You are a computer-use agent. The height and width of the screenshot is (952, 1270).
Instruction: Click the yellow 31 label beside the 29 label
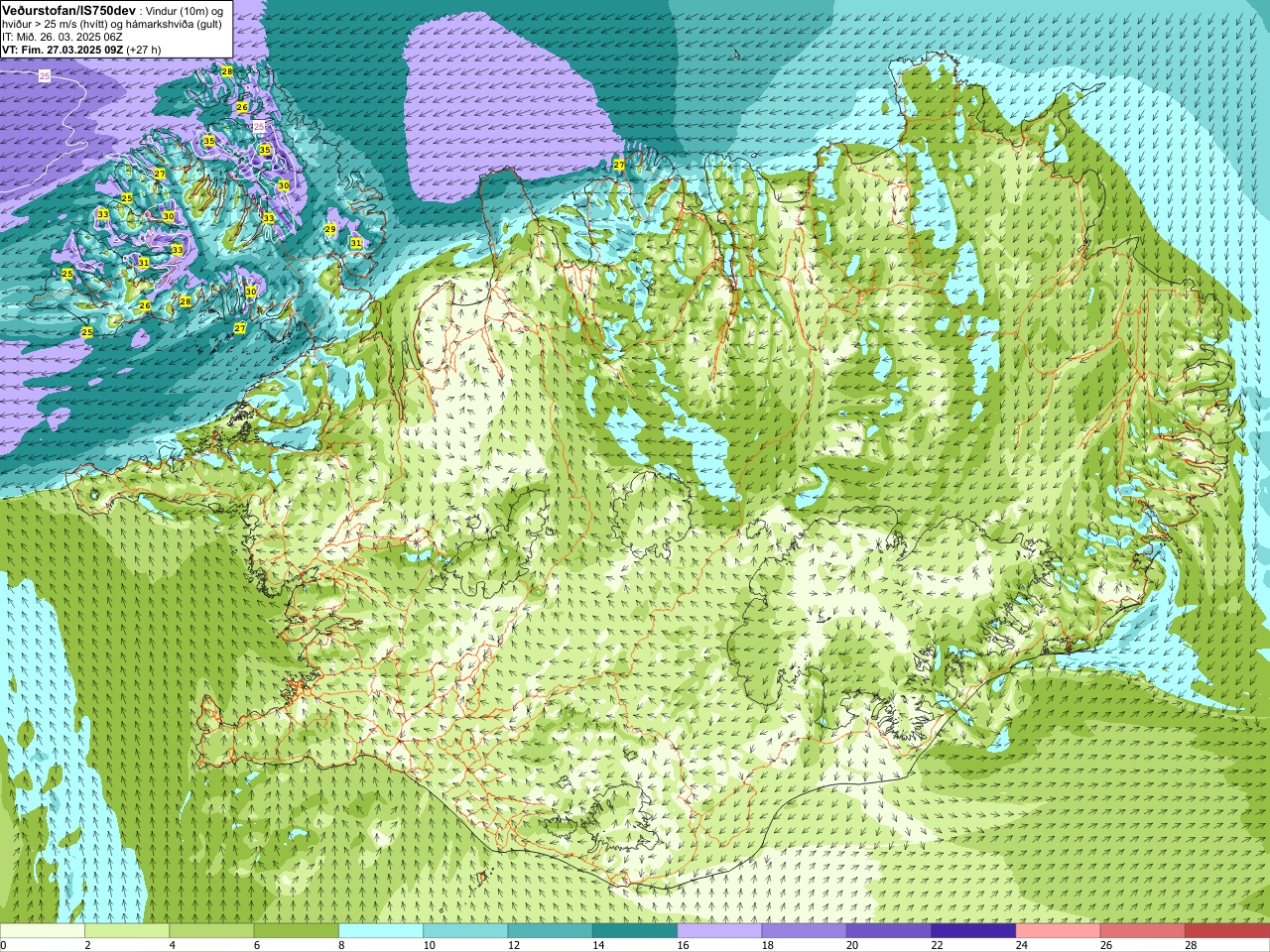[355, 243]
